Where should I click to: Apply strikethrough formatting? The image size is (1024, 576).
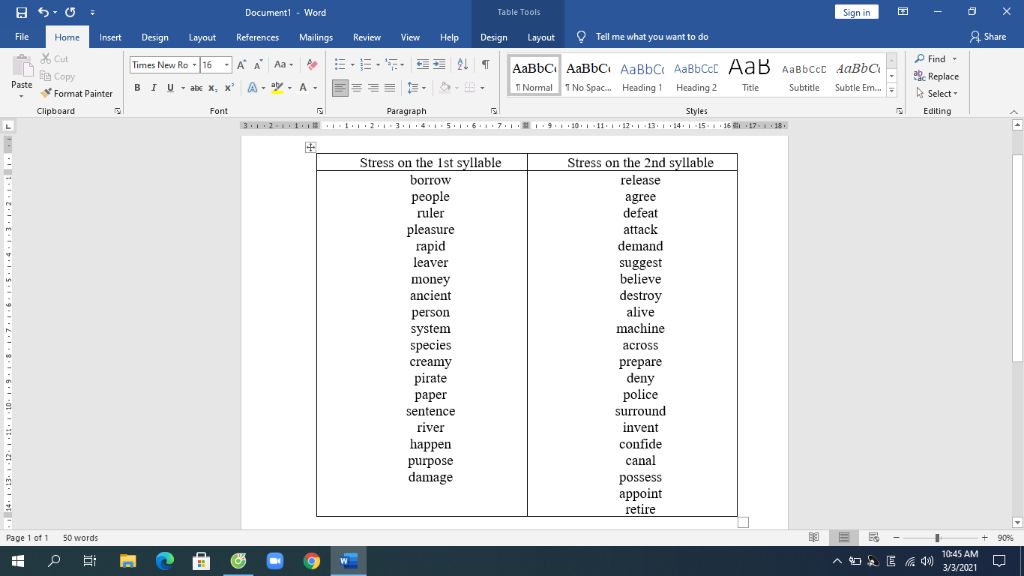[196, 88]
